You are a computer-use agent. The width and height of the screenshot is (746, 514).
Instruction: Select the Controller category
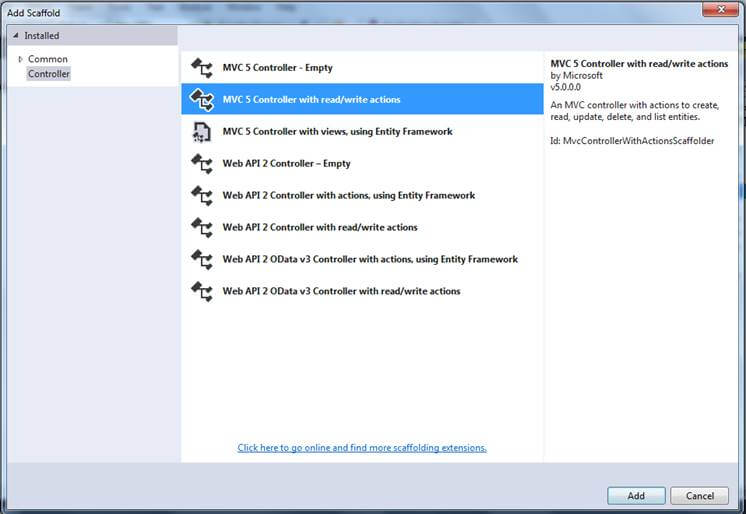(49, 74)
